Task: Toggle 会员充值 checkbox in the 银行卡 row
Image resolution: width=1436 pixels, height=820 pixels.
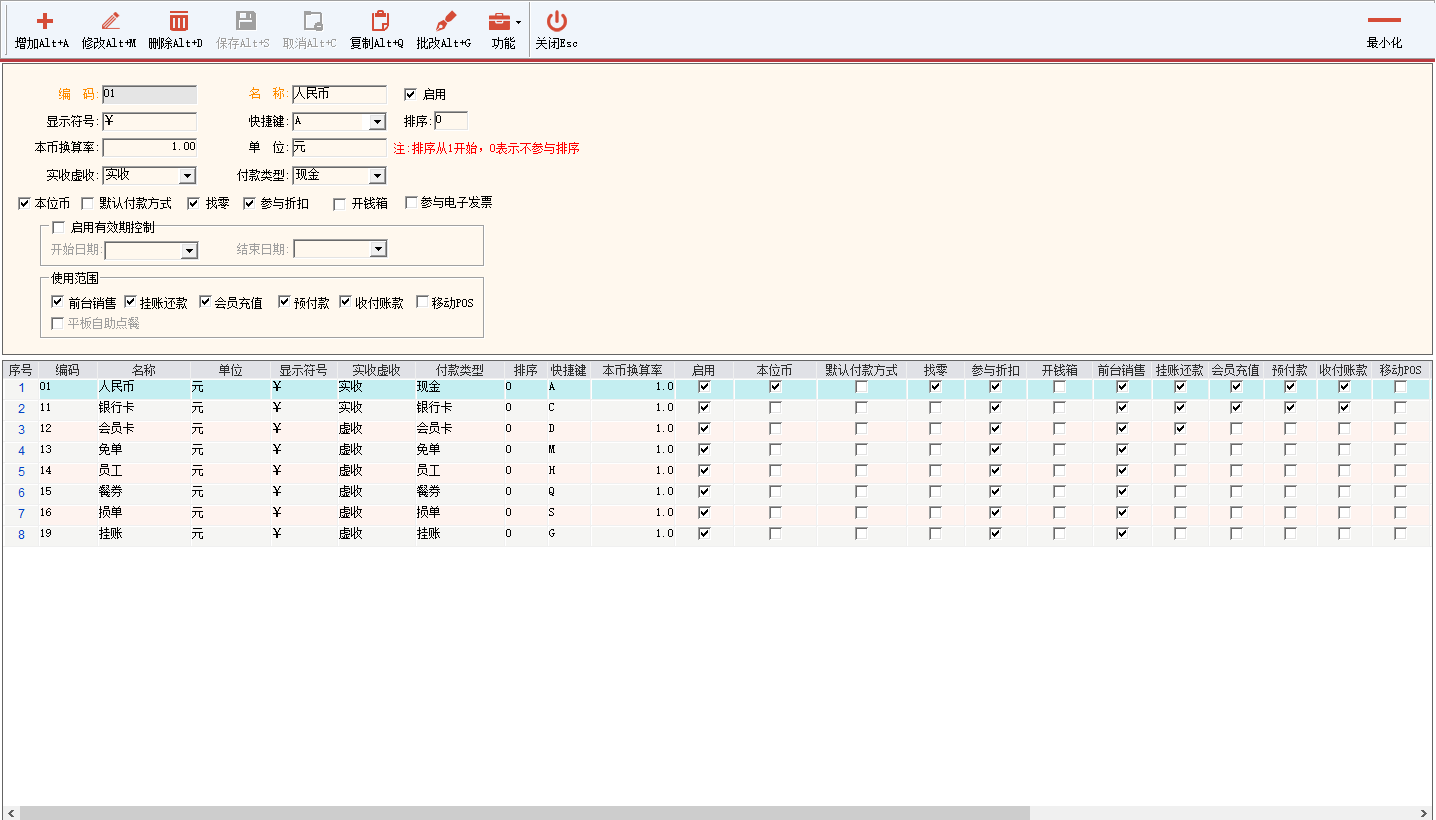Action: point(1236,408)
